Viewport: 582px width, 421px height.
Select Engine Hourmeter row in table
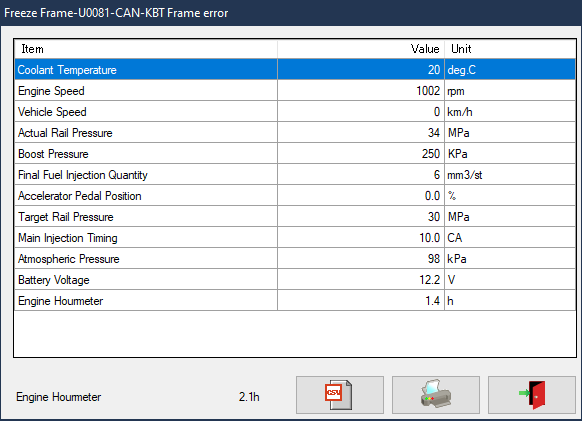point(295,300)
